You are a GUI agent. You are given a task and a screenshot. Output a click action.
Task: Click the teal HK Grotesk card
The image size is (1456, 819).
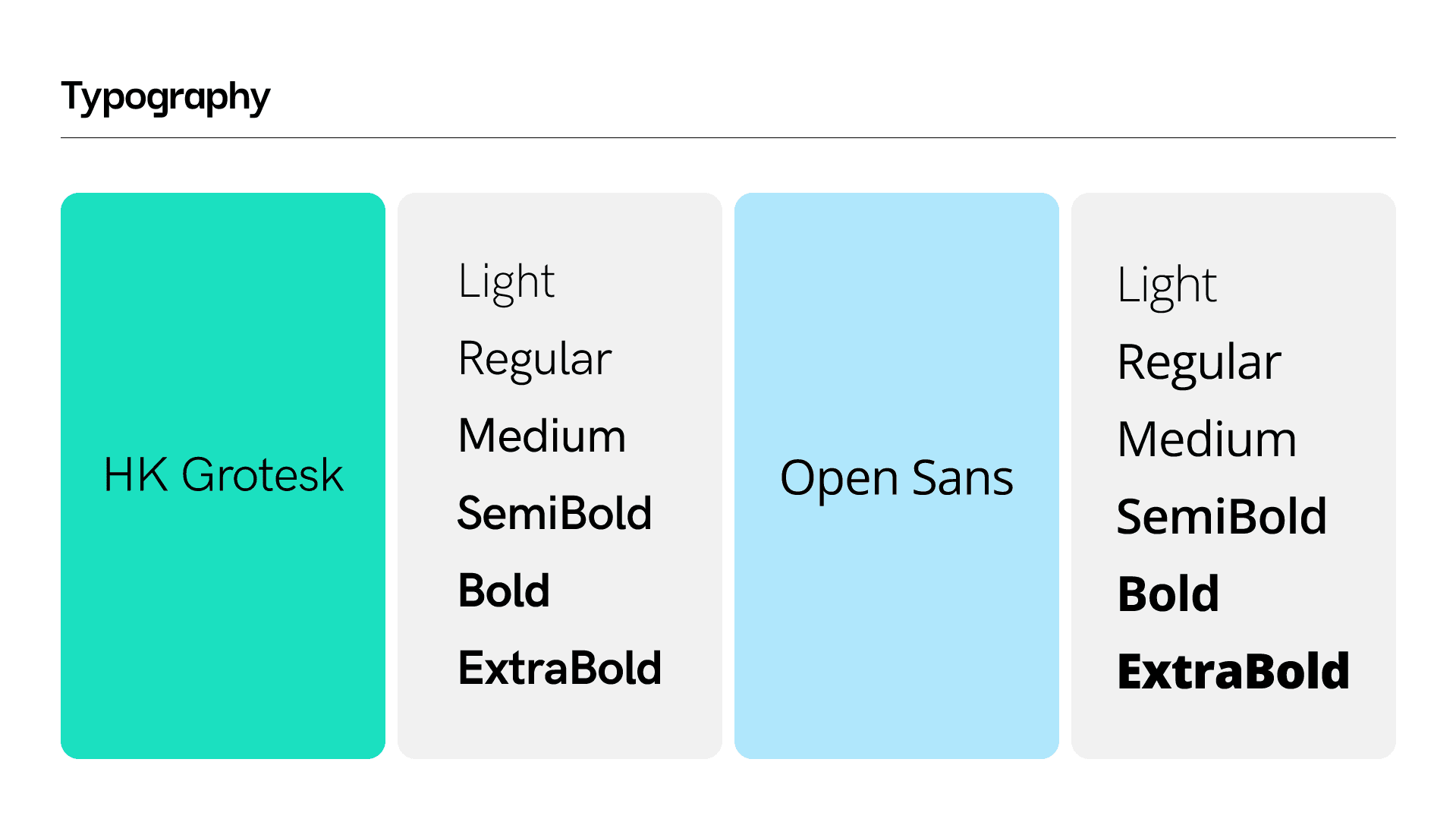point(223,476)
